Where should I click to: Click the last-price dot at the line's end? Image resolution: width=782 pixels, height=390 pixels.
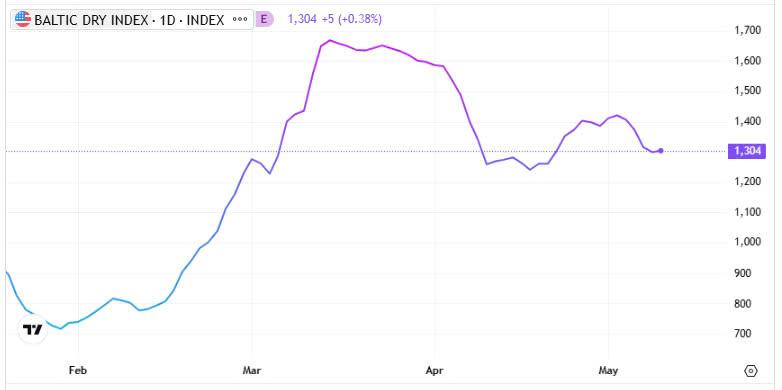click(661, 151)
